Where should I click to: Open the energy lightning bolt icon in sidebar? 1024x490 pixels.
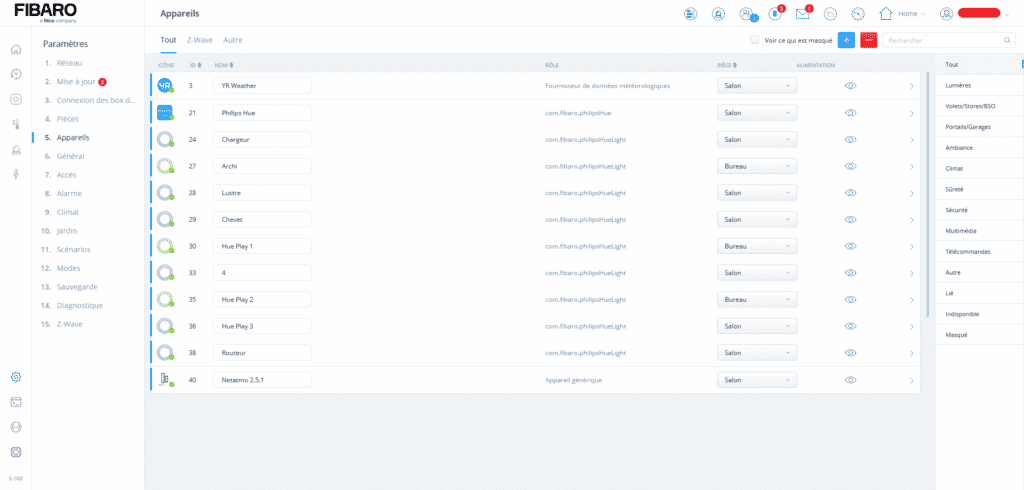coord(16,174)
